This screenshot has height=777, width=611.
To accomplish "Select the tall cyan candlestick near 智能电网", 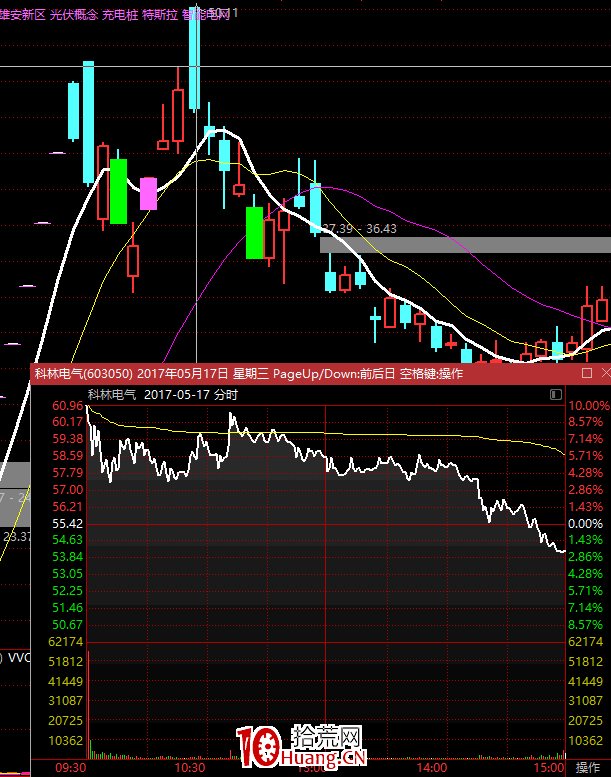I will pyautogui.click(x=194, y=57).
